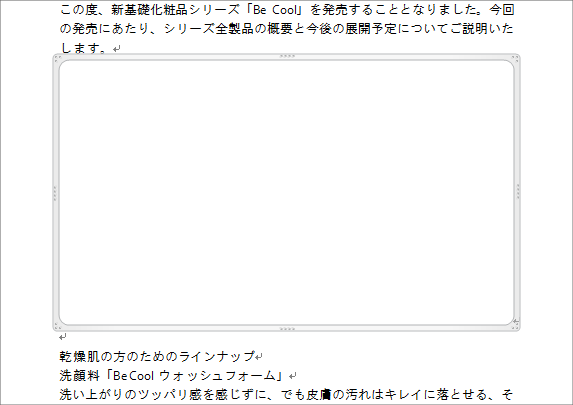This screenshot has width=573, height=405.
Task: Click the word 展開予定 in second line
Action: coord(371,29)
